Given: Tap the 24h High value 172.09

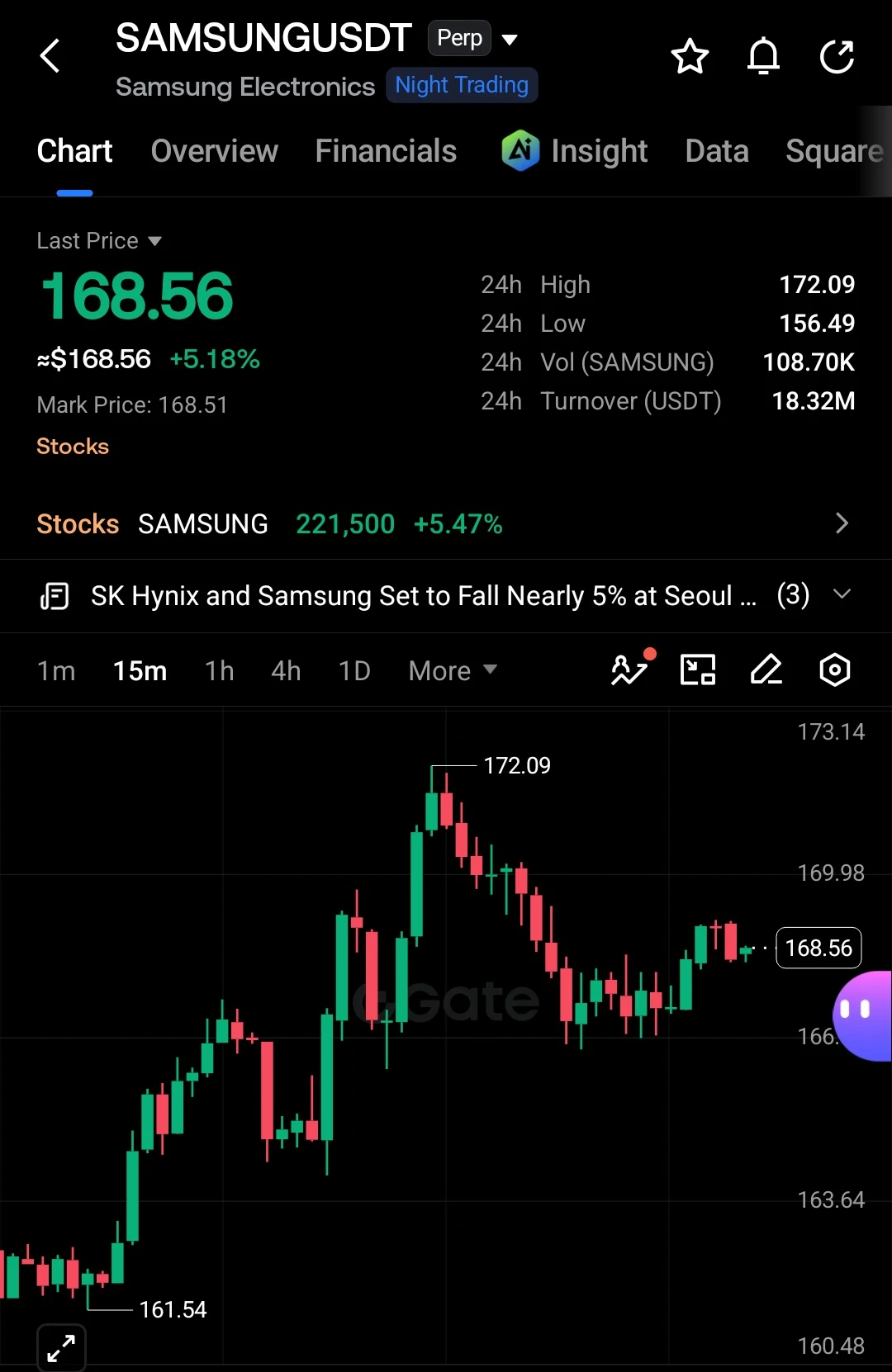Looking at the screenshot, I should click(817, 285).
